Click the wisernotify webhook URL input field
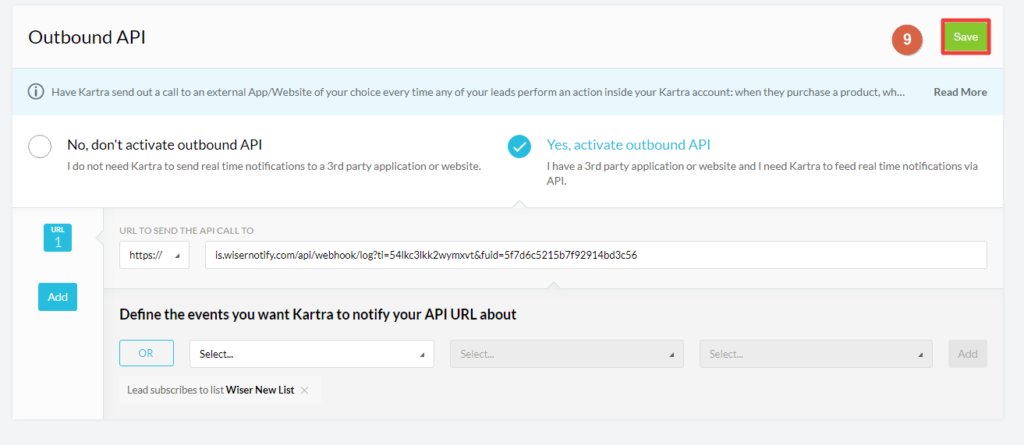 [595, 256]
